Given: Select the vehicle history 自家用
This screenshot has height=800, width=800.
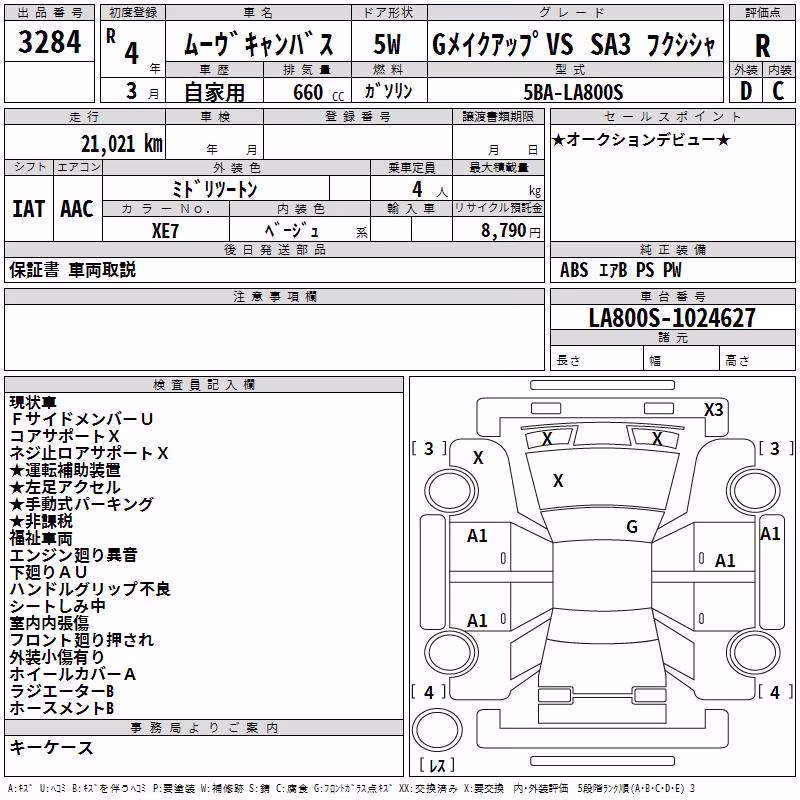Looking at the screenshot, I should tap(214, 92).
